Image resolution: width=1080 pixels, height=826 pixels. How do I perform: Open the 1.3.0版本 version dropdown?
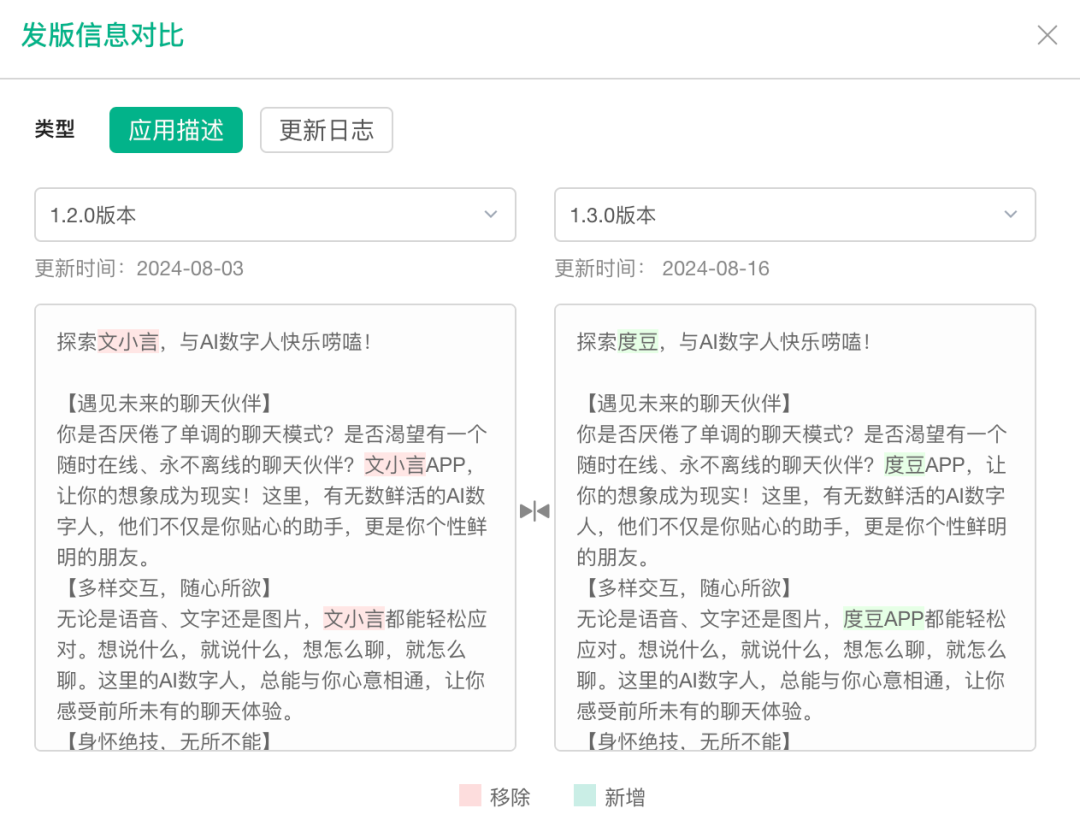pos(795,215)
